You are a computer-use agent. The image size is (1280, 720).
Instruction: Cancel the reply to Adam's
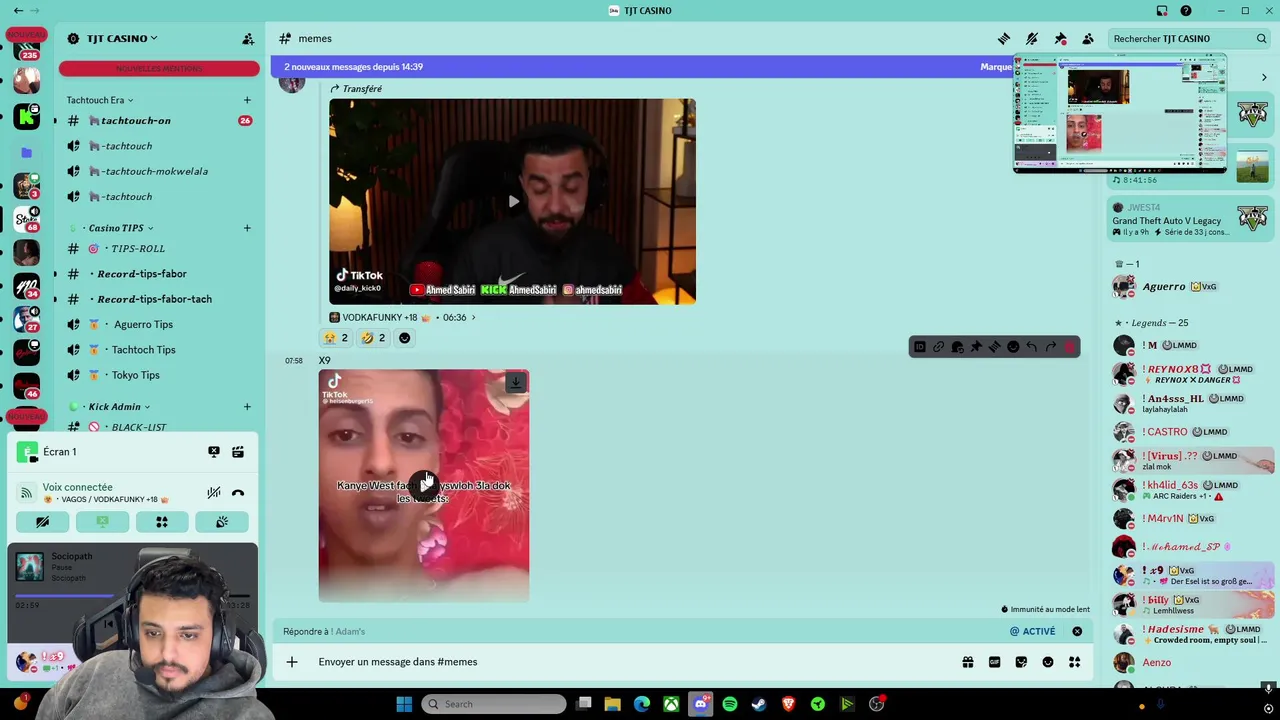(1077, 631)
